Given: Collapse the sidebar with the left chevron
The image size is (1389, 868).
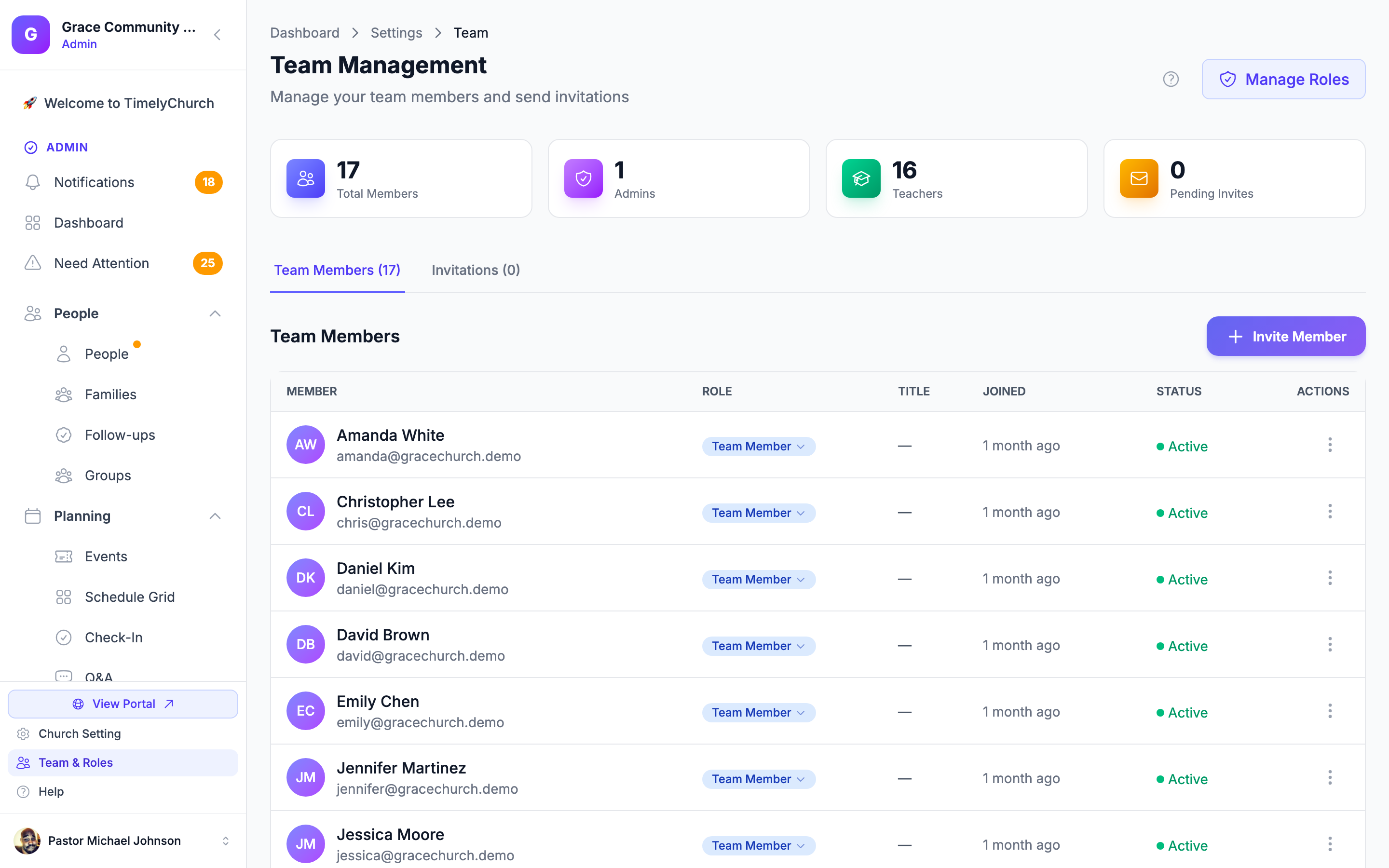Looking at the screenshot, I should pos(217,35).
